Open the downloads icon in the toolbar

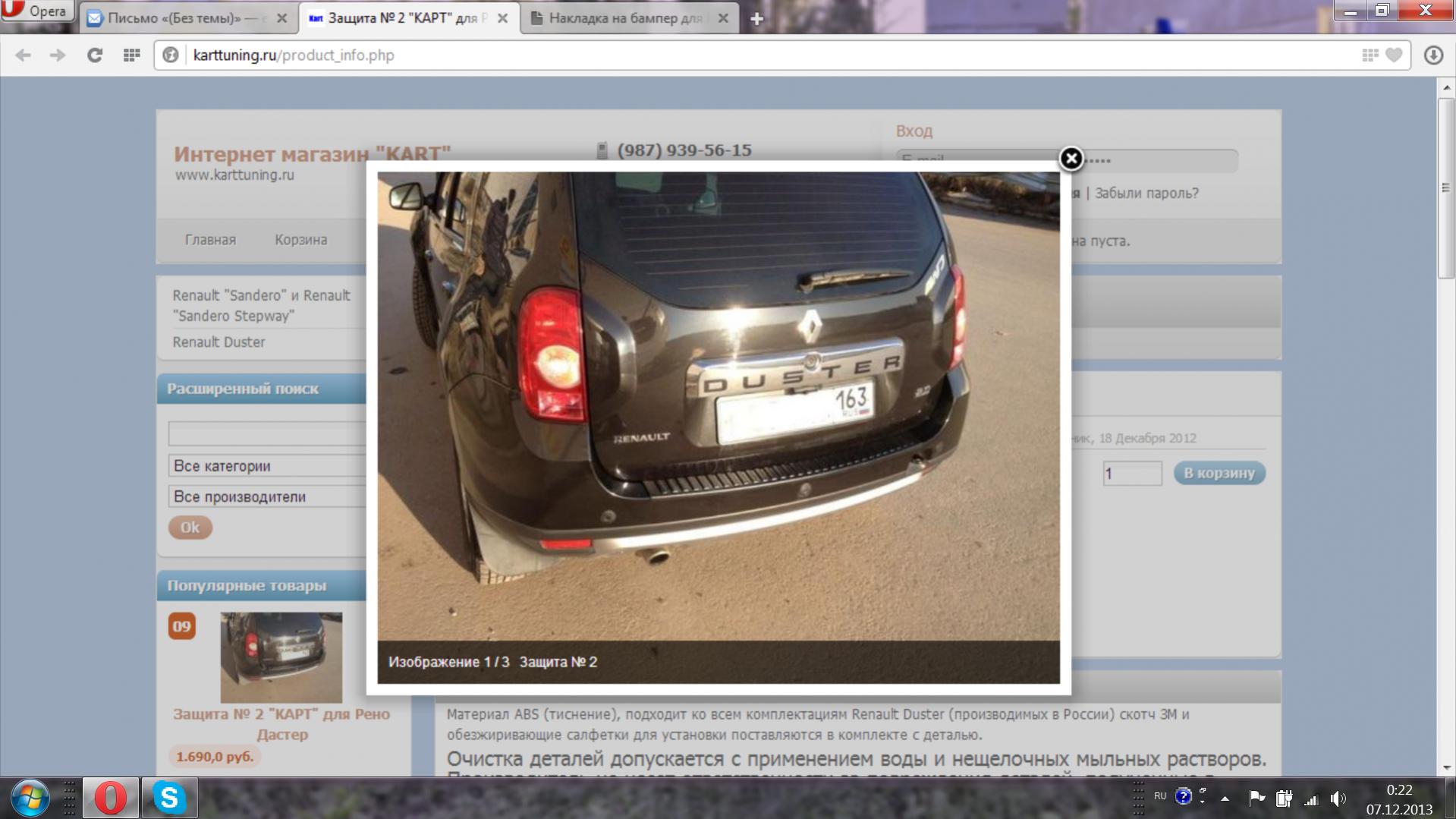pos(1432,55)
